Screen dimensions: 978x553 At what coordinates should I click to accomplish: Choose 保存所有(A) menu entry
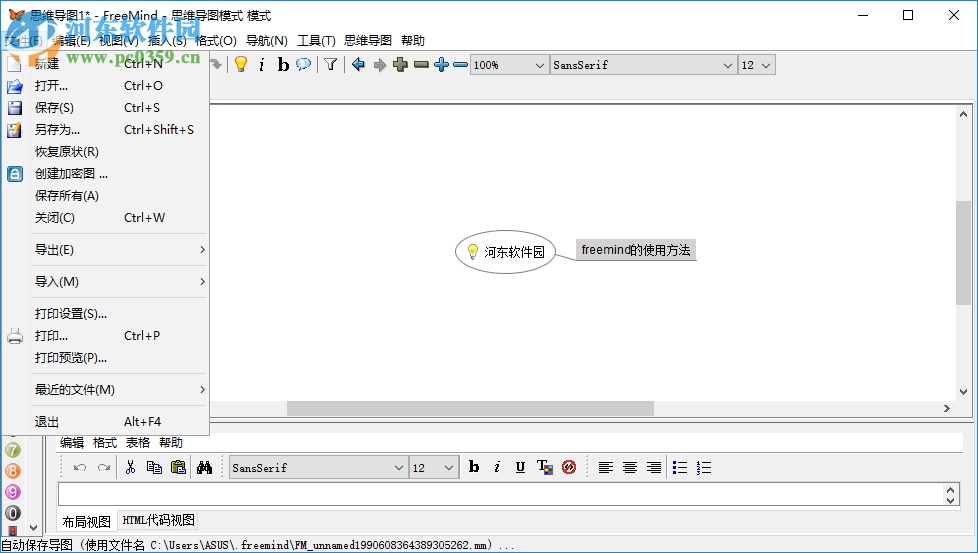(x=105, y=196)
